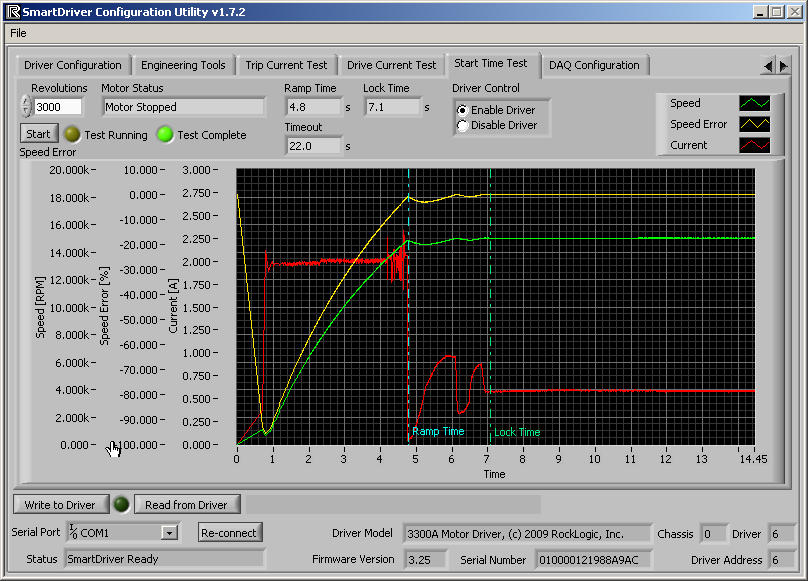Viewport: 808px width, 581px height.
Task: Click the LED beside Write to Driver
Action: coord(120,504)
